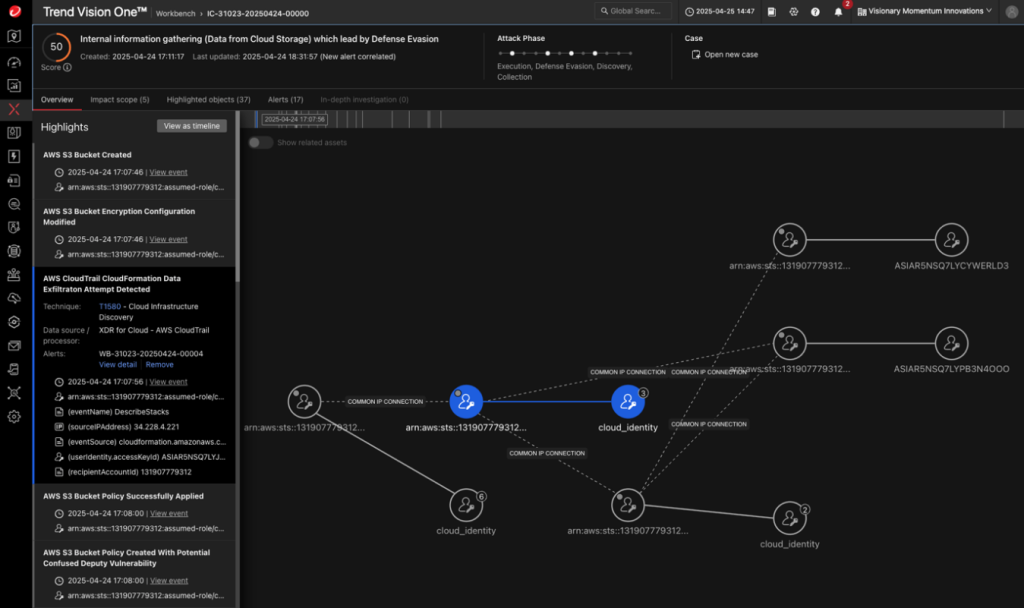The width and height of the screenshot is (1024, 608).
Task: Click the highlighted red X sidebar icon
Action: pyautogui.click(x=13, y=108)
